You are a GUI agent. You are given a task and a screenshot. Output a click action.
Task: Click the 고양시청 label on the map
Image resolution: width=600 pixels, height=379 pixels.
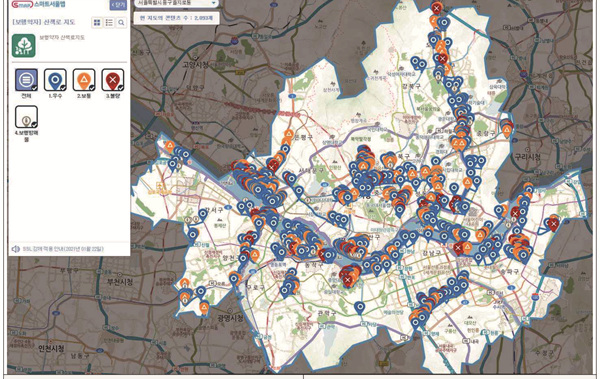coord(196,65)
